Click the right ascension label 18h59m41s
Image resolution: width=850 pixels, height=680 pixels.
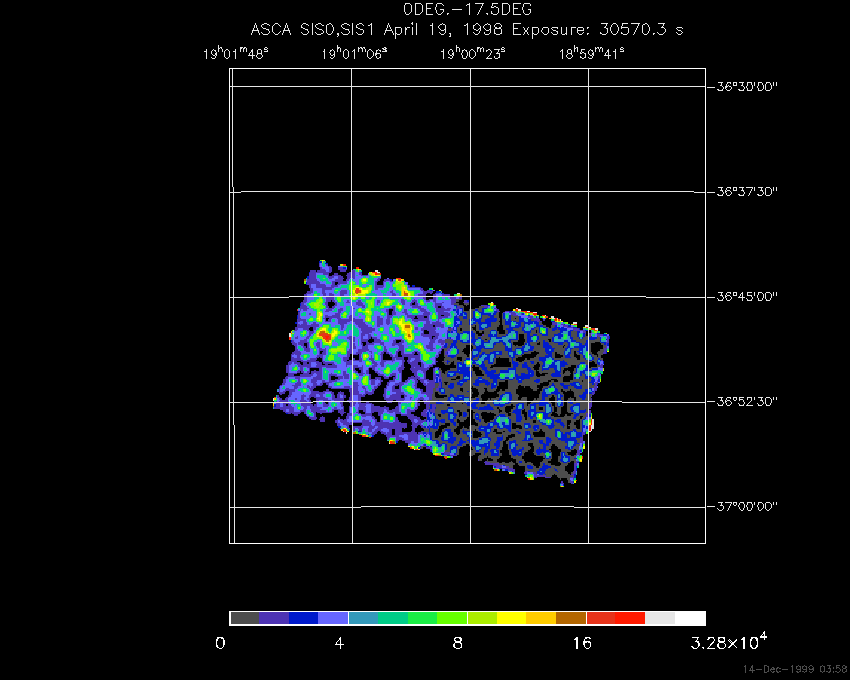[x=591, y=54]
